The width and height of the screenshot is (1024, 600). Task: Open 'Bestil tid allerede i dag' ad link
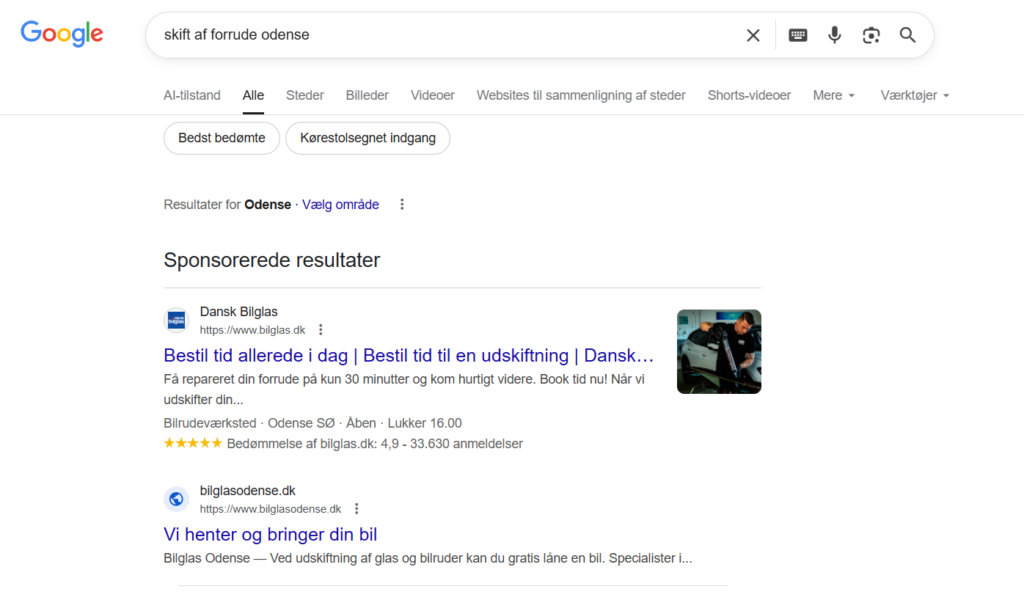[408, 355]
